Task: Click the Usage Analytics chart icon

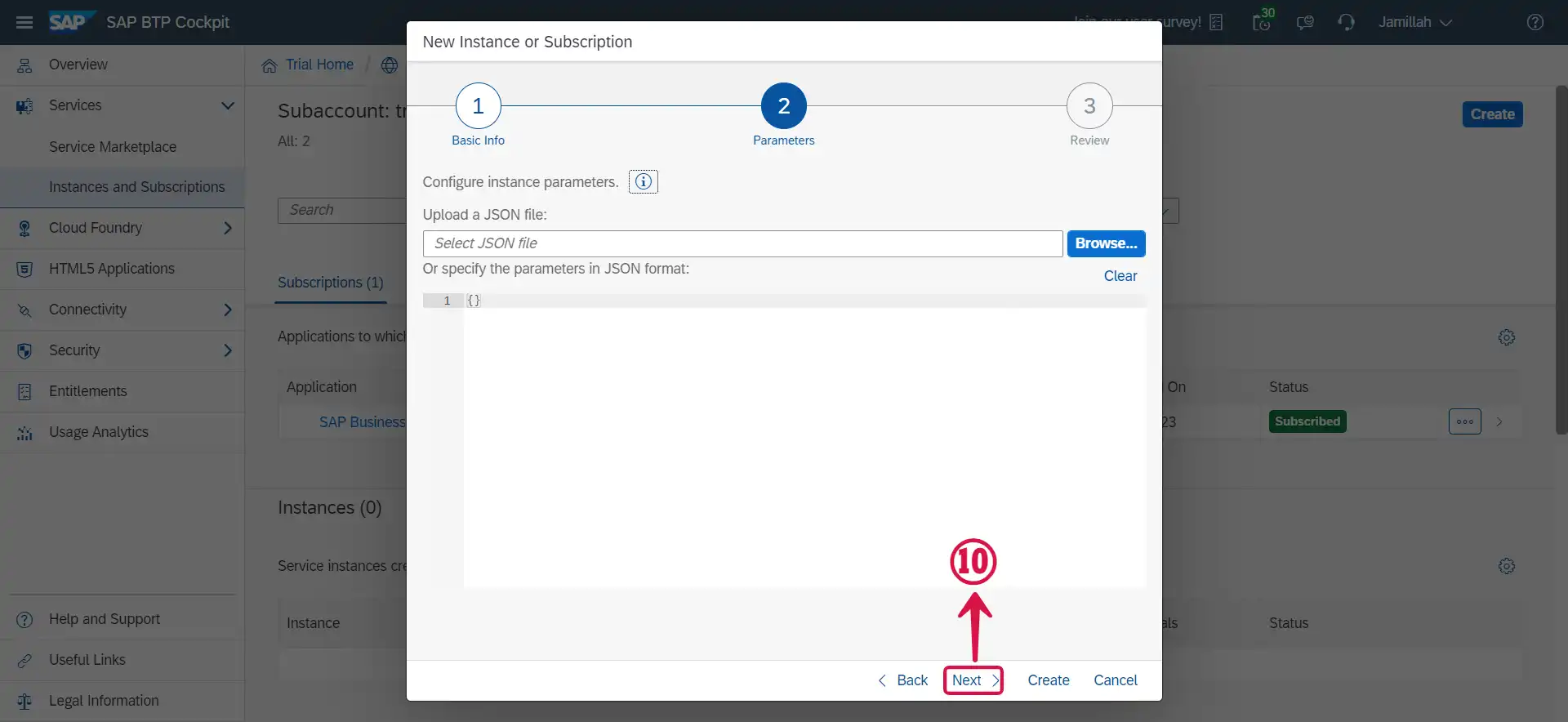Action: tap(24, 432)
